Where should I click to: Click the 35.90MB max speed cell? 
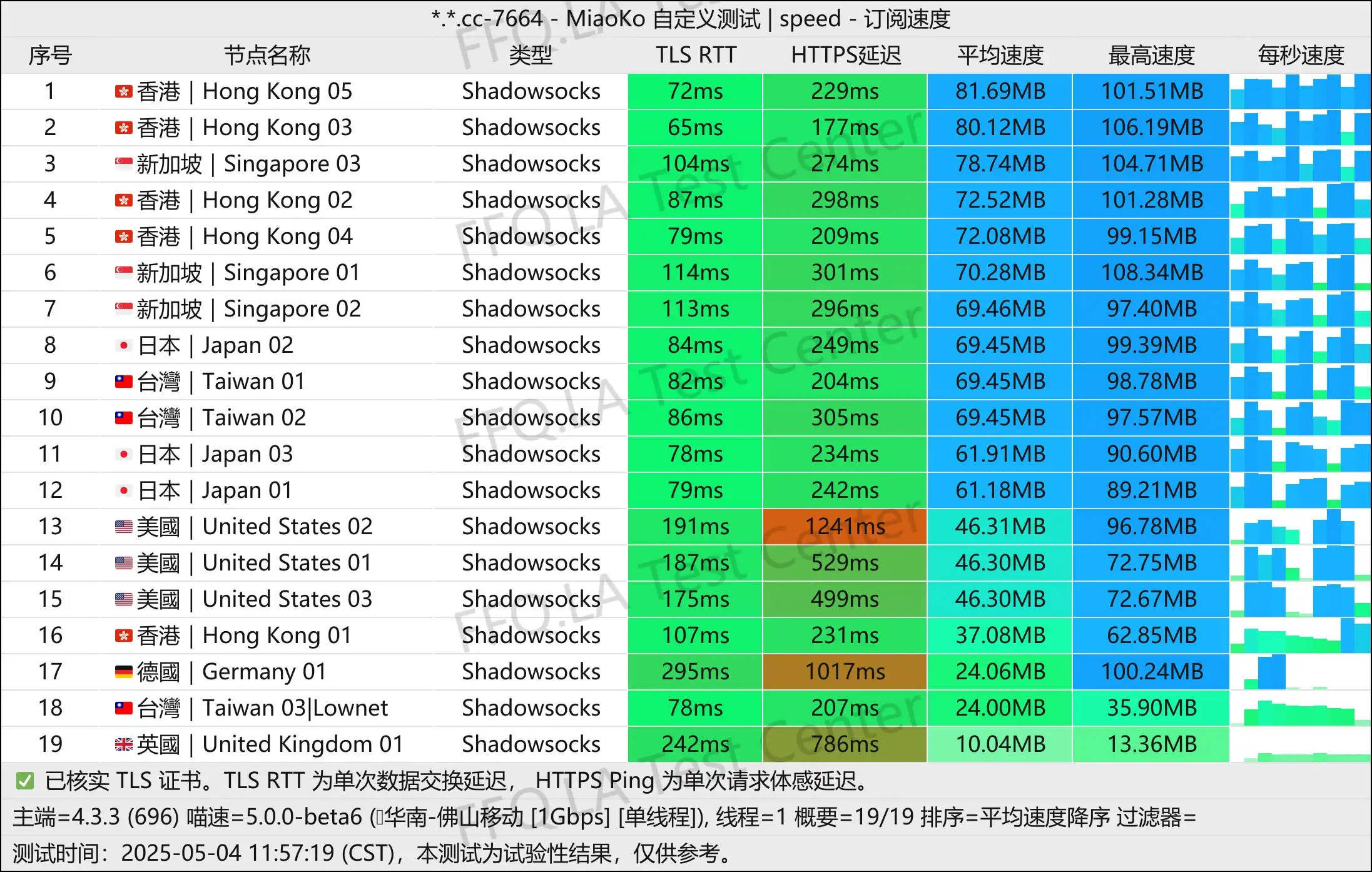coord(1152,708)
